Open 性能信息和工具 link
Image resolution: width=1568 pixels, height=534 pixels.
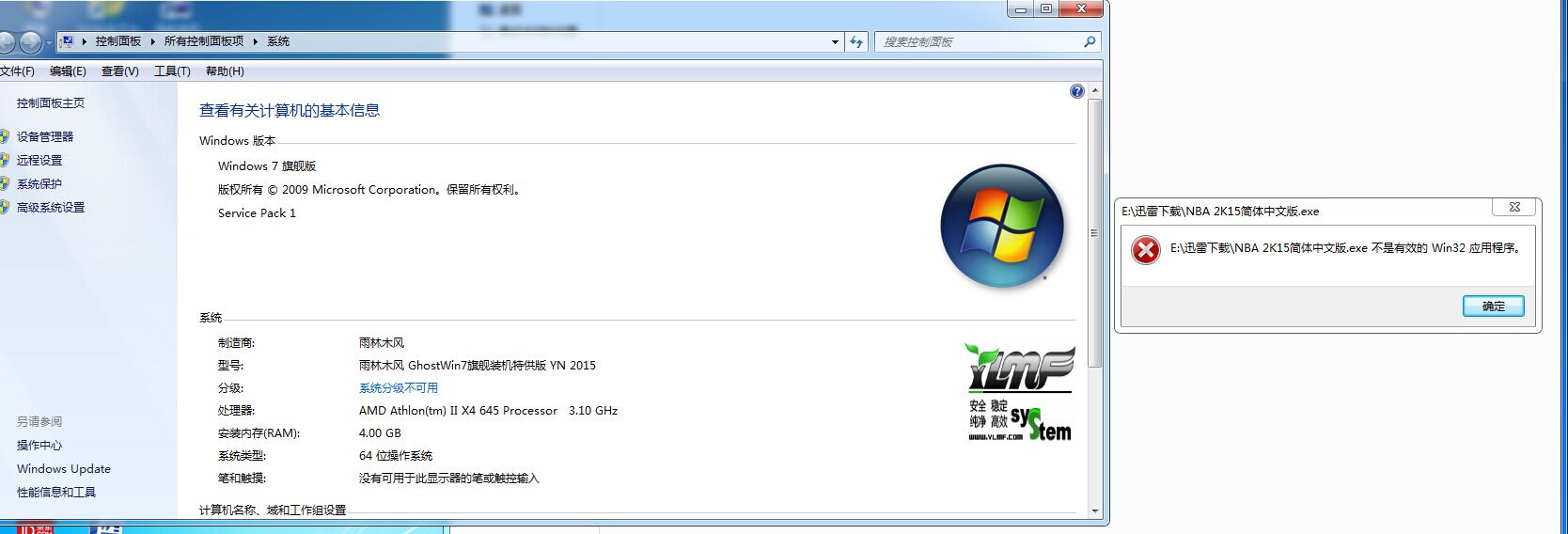click(x=56, y=493)
